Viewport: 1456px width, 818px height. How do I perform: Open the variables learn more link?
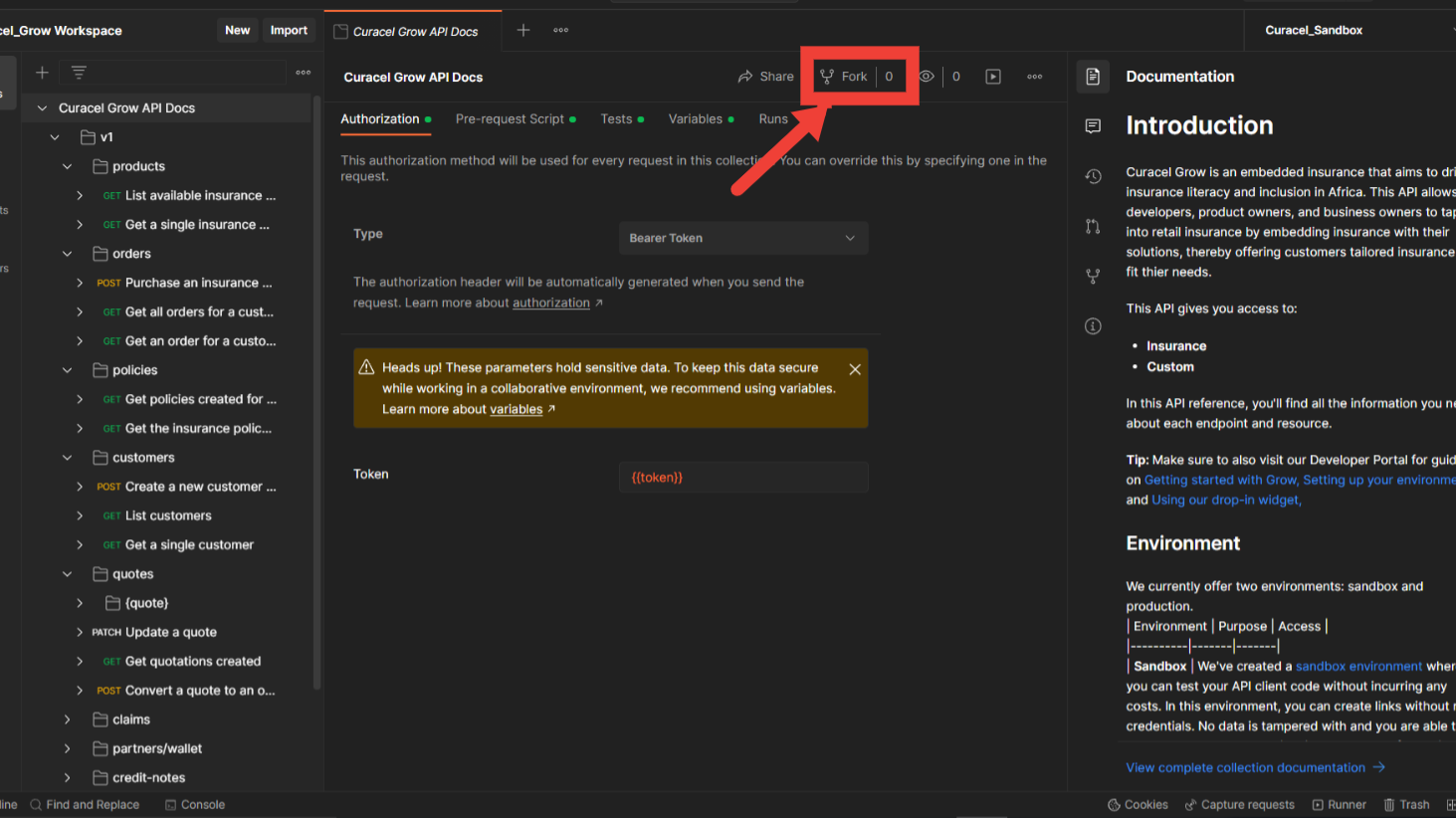coord(516,409)
